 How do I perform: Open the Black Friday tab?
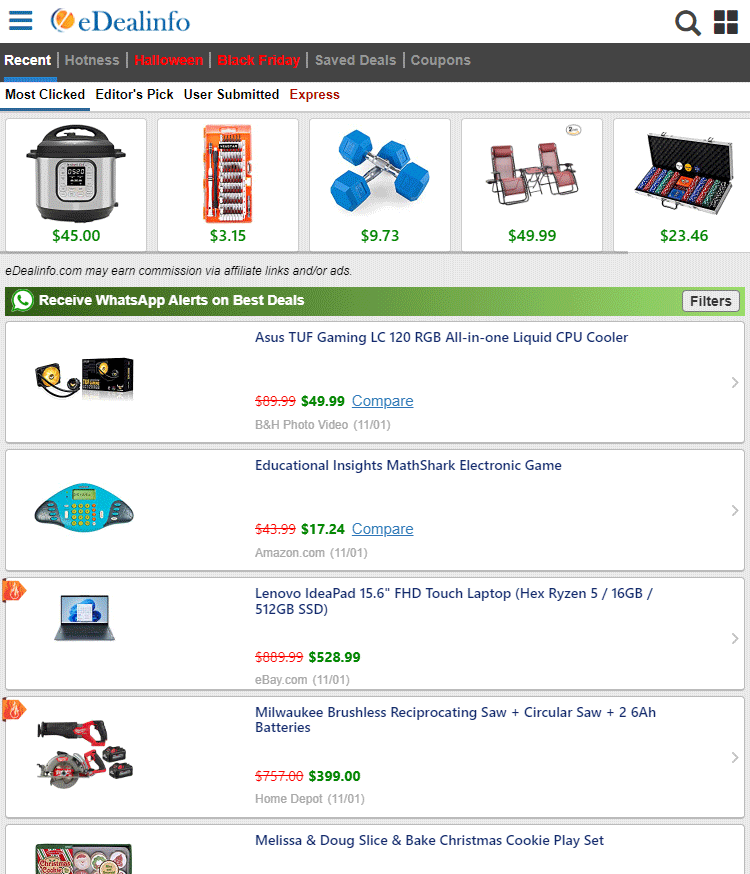[259, 60]
